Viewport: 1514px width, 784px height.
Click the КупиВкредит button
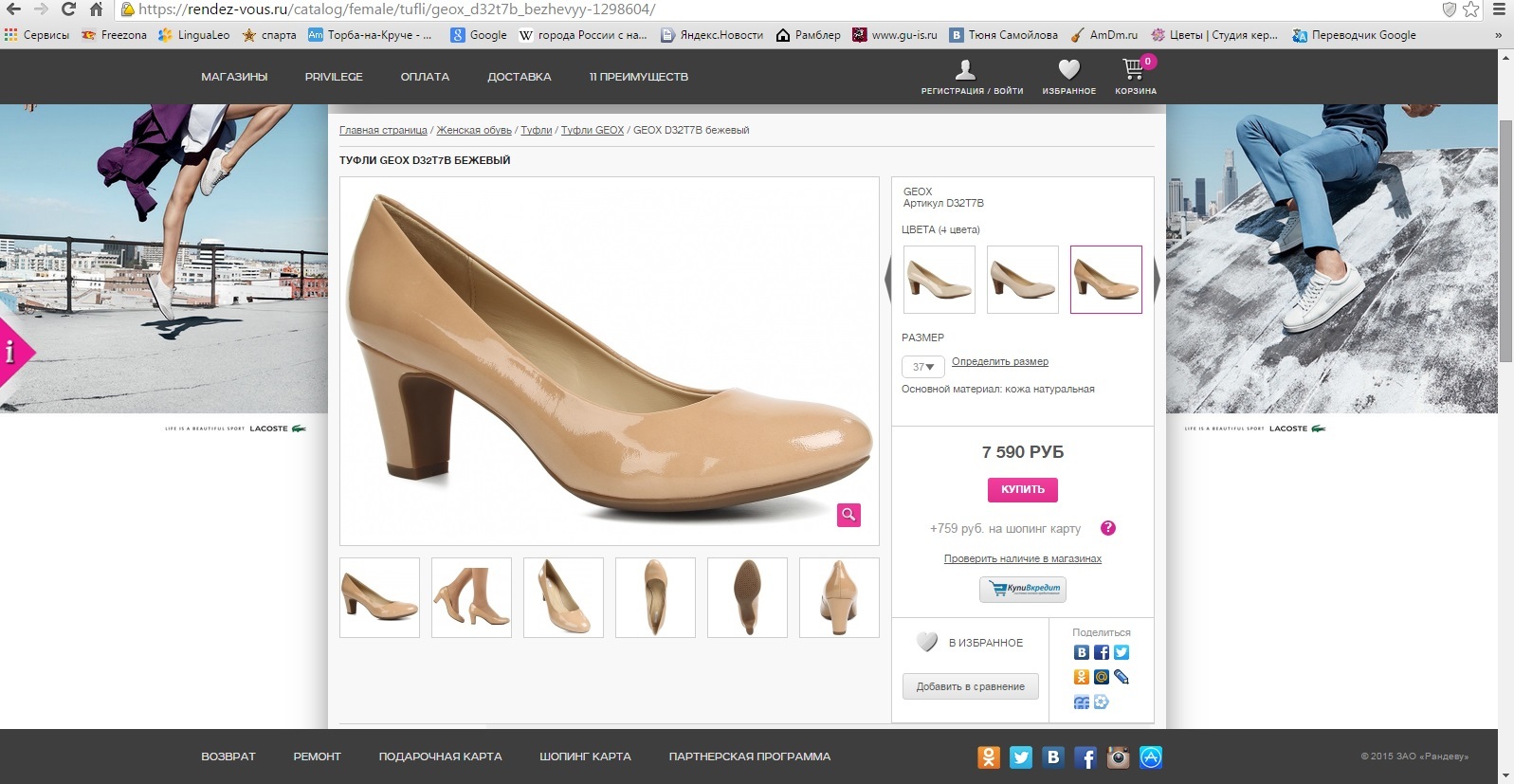coord(1023,589)
